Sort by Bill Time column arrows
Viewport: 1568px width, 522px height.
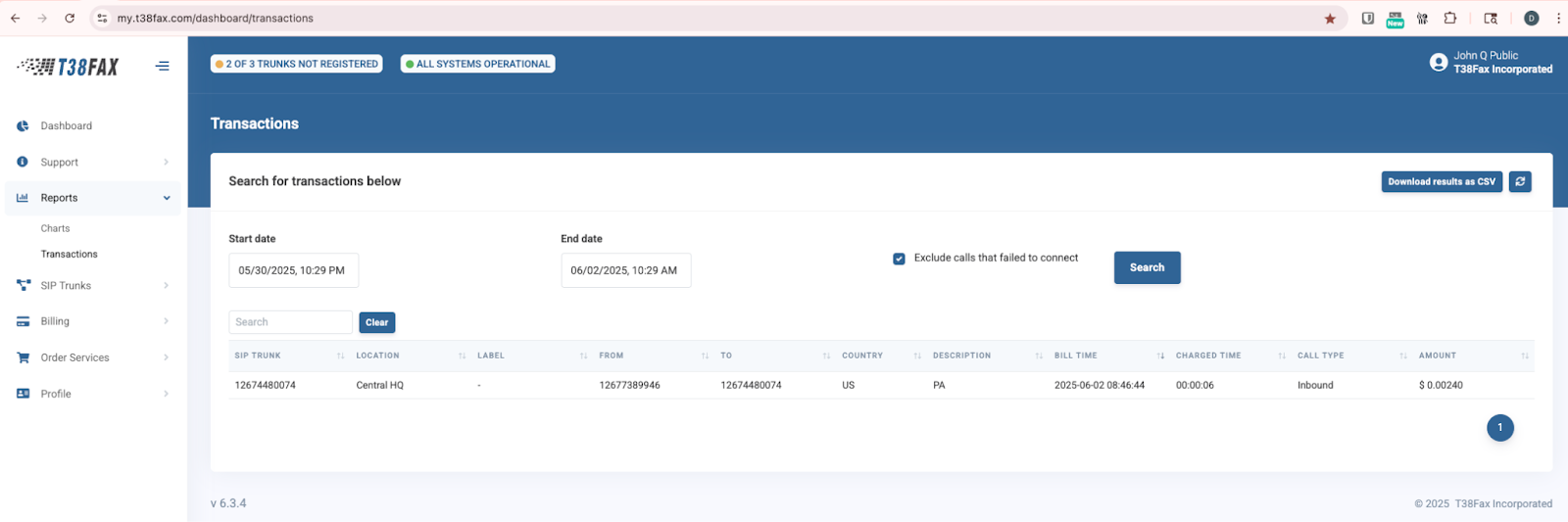click(1160, 356)
